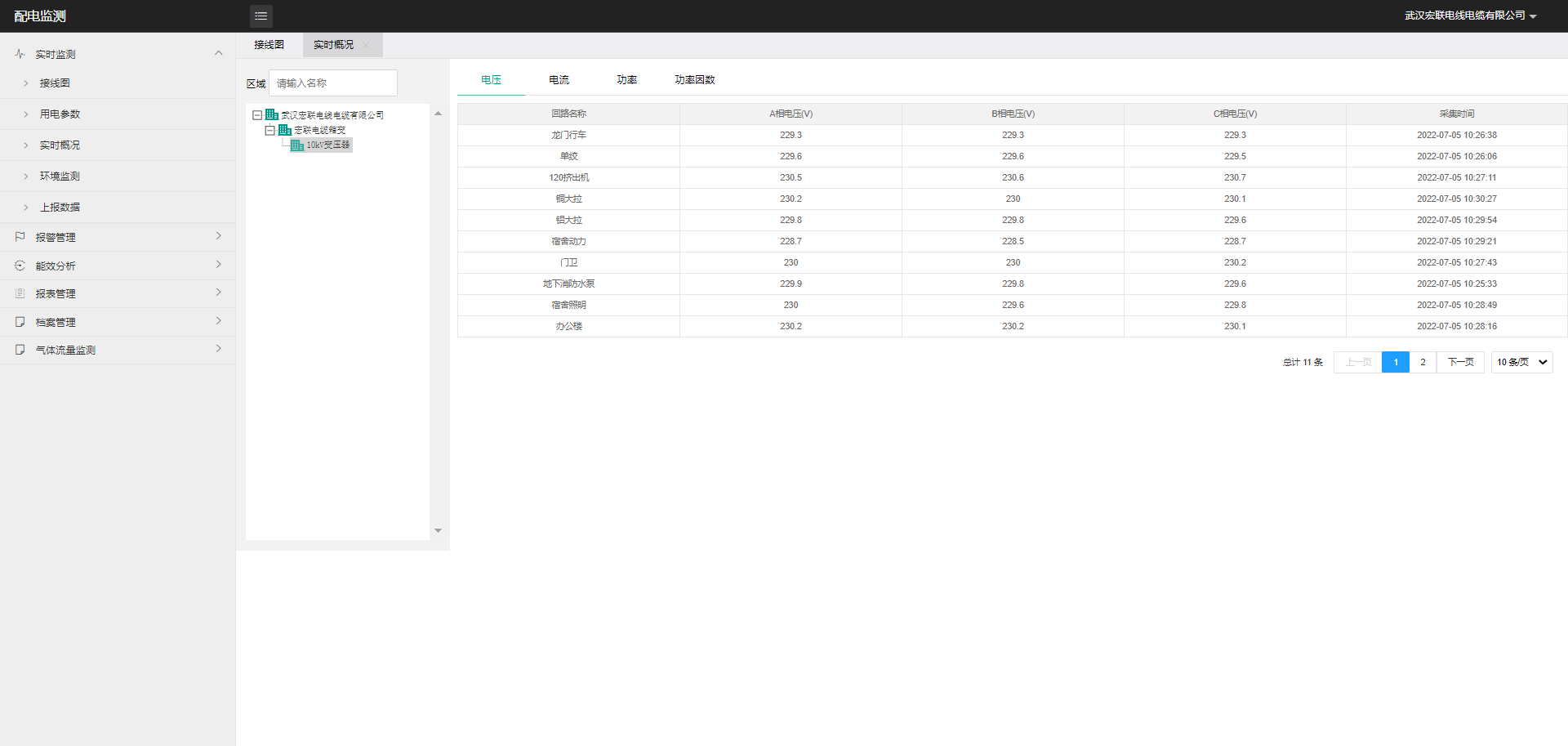
Task: Select 武汉宏联电线电缆有限公司 tree node label
Action: (332, 115)
